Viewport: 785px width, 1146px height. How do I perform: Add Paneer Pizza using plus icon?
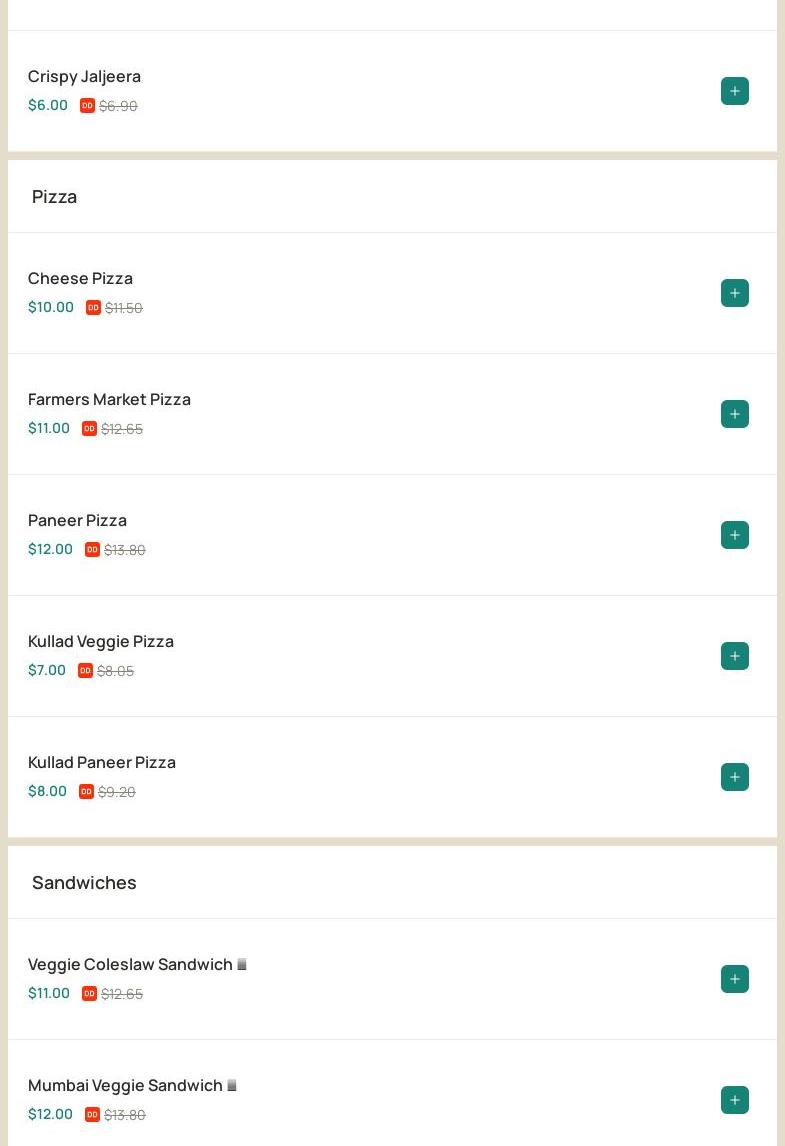click(x=734, y=535)
